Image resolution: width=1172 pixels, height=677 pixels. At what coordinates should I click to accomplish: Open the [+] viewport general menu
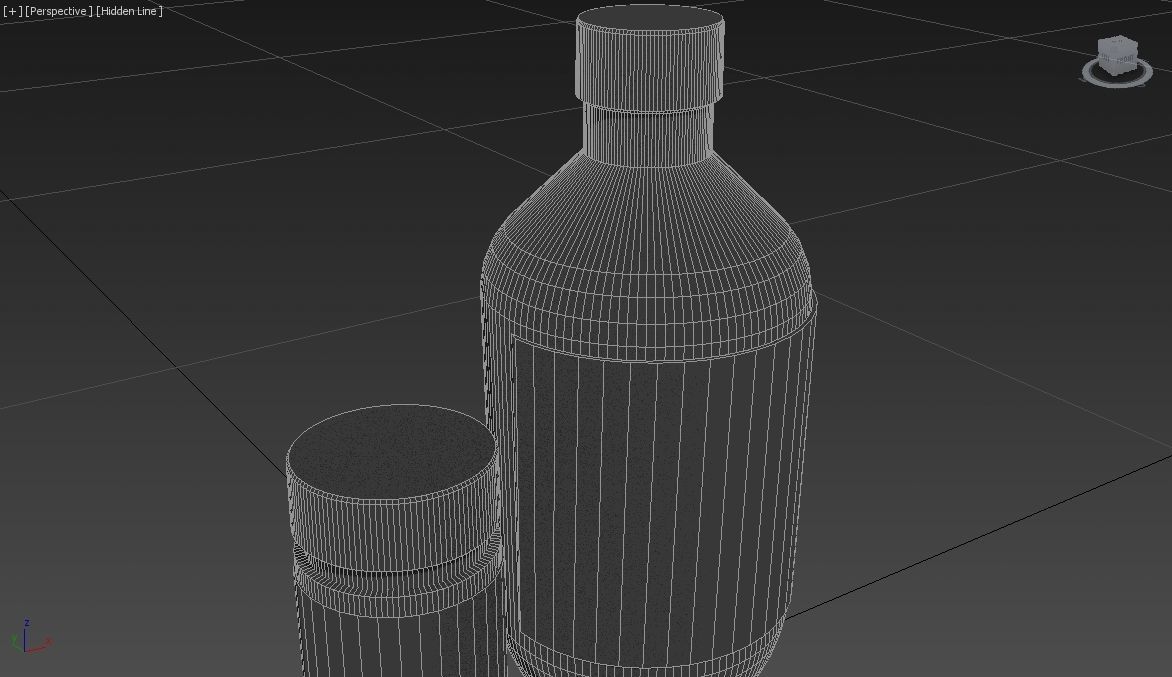point(13,11)
